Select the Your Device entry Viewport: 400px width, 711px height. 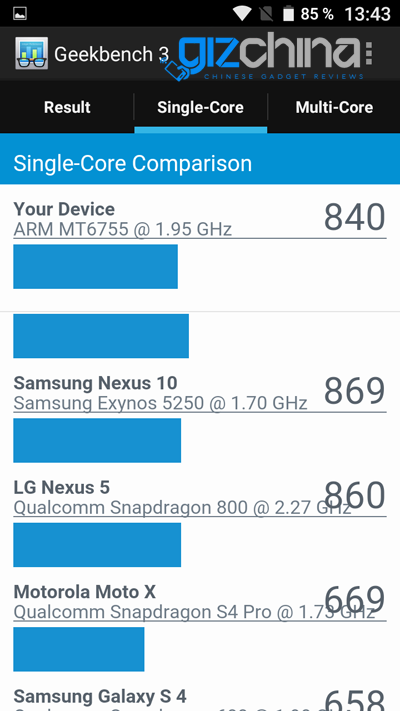(200, 218)
